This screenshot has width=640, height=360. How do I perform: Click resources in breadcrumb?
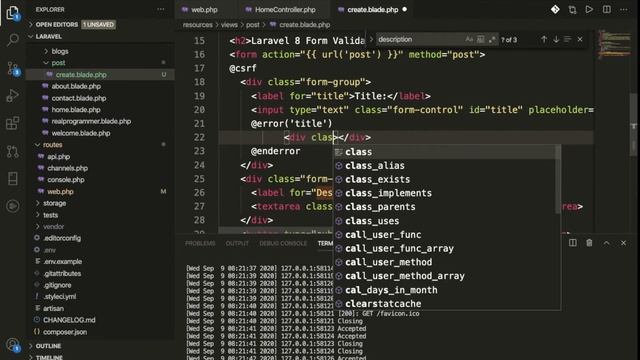point(198,25)
